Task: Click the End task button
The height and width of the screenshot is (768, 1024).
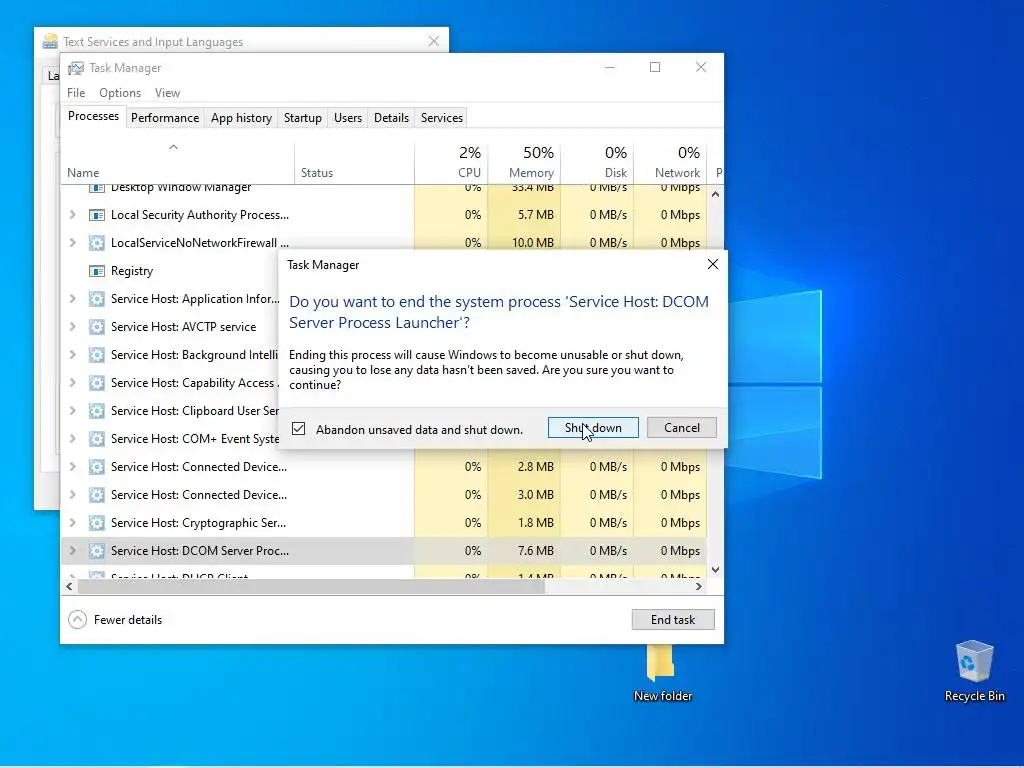Action: [x=673, y=620]
